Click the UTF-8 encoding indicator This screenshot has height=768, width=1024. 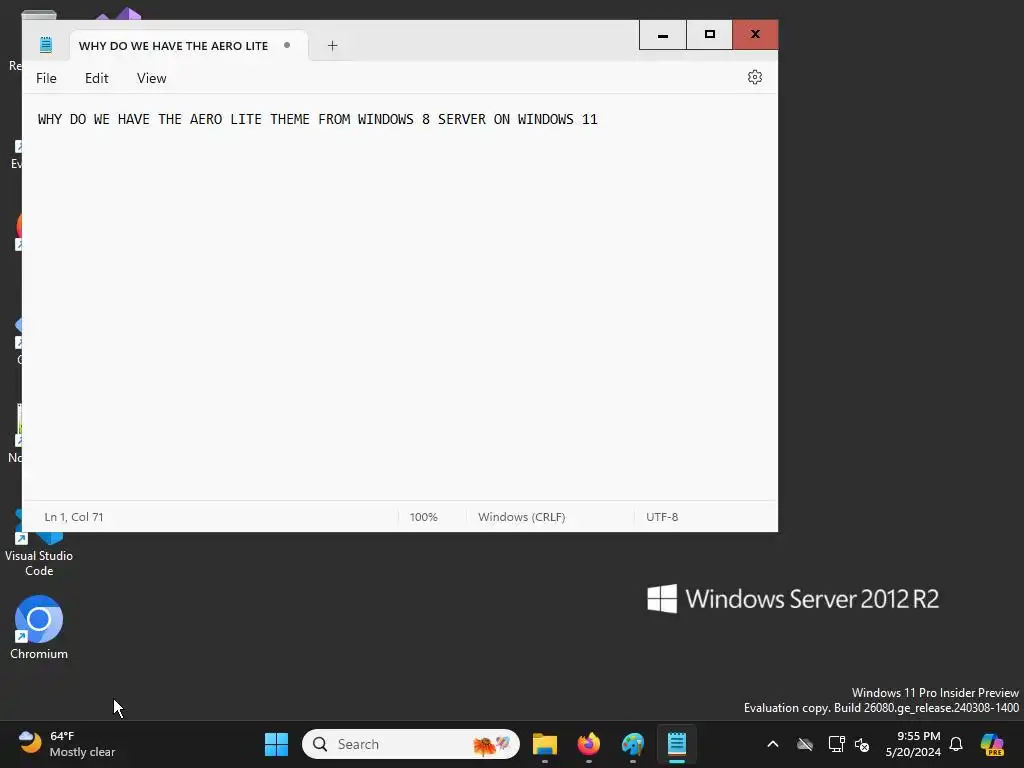(662, 517)
